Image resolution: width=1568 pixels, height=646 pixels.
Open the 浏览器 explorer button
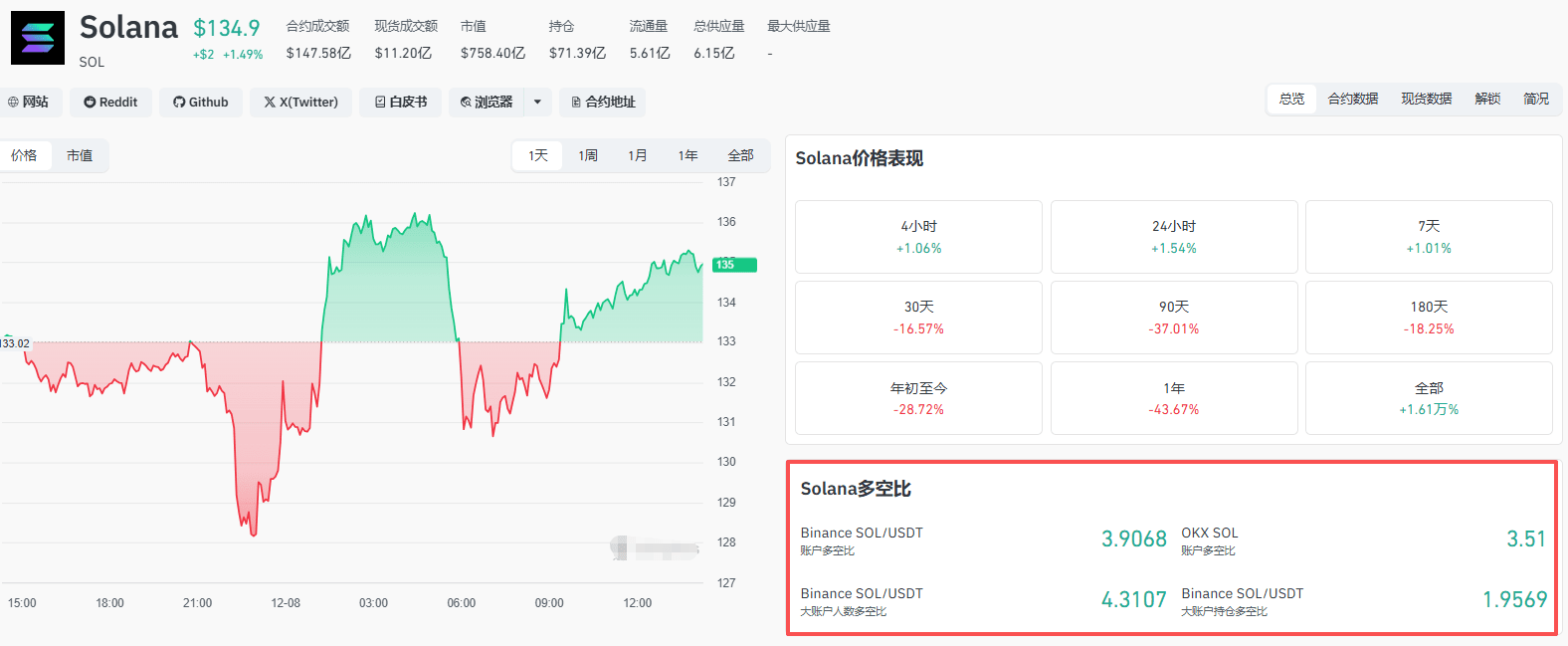(x=487, y=102)
